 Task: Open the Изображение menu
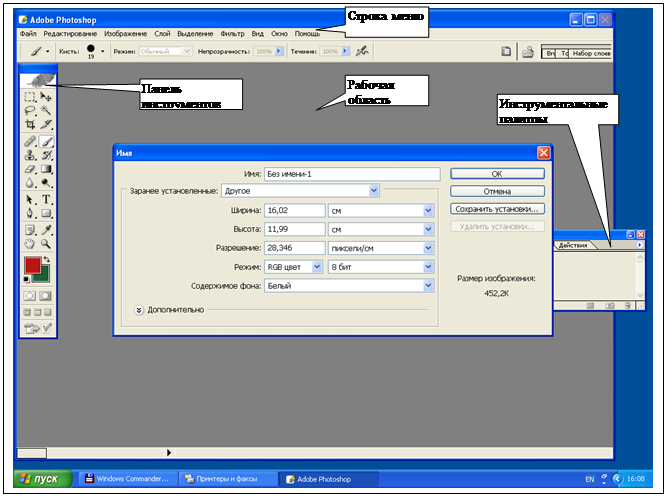click(125, 34)
